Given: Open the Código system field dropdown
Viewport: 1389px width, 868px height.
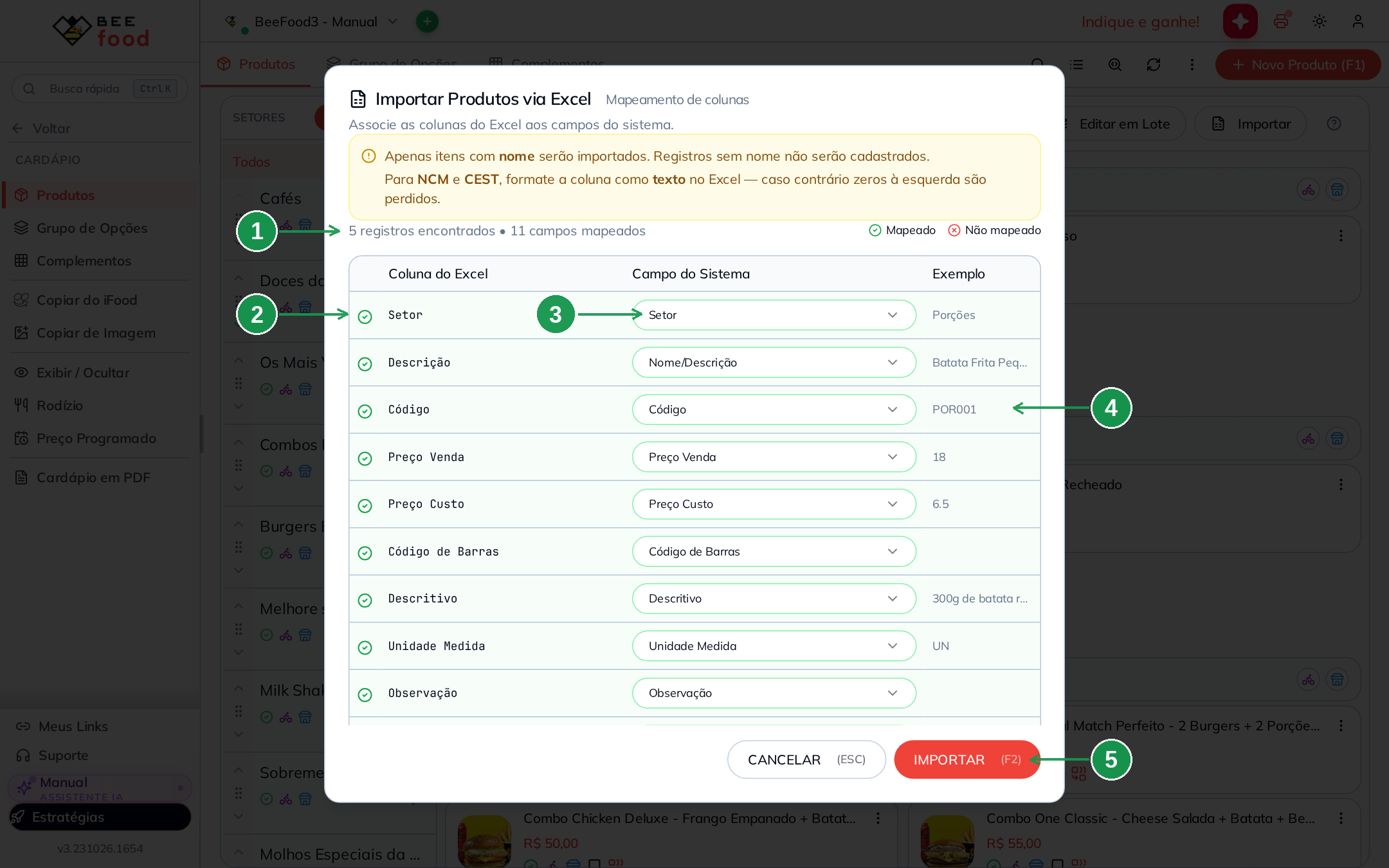Looking at the screenshot, I should tap(774, 410).
